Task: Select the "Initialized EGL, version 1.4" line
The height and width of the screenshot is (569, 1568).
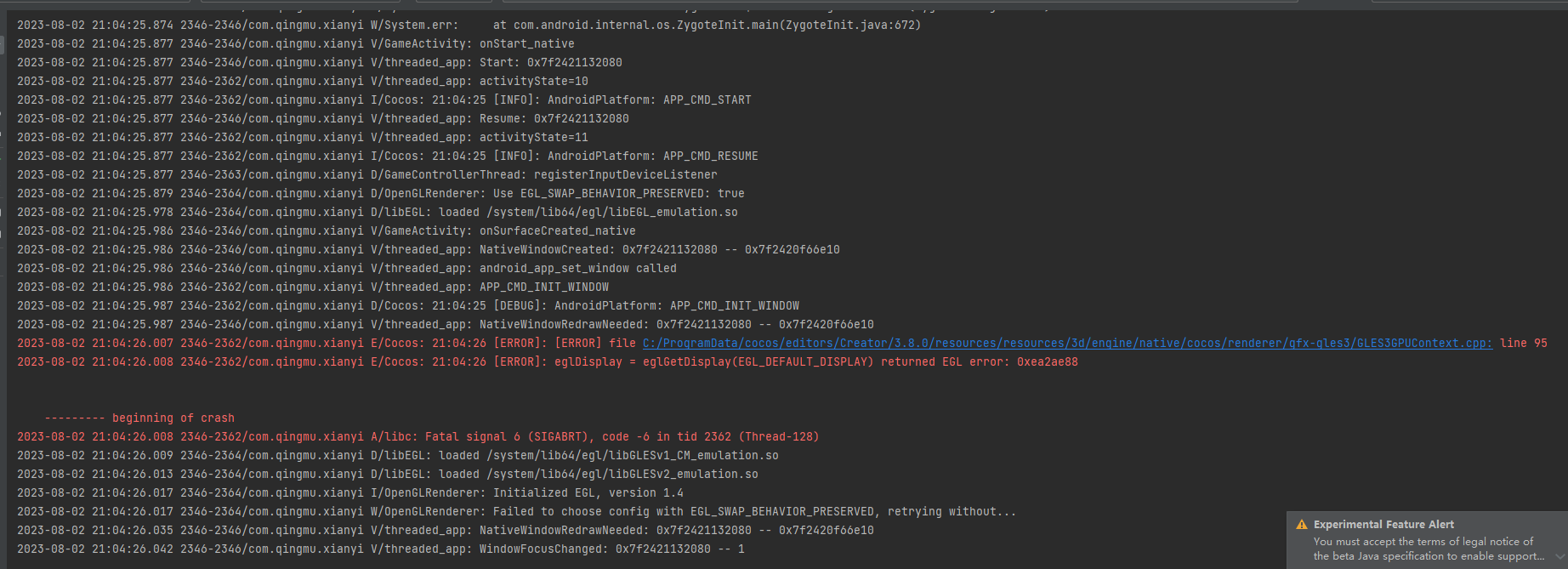Action: point(349,492)
